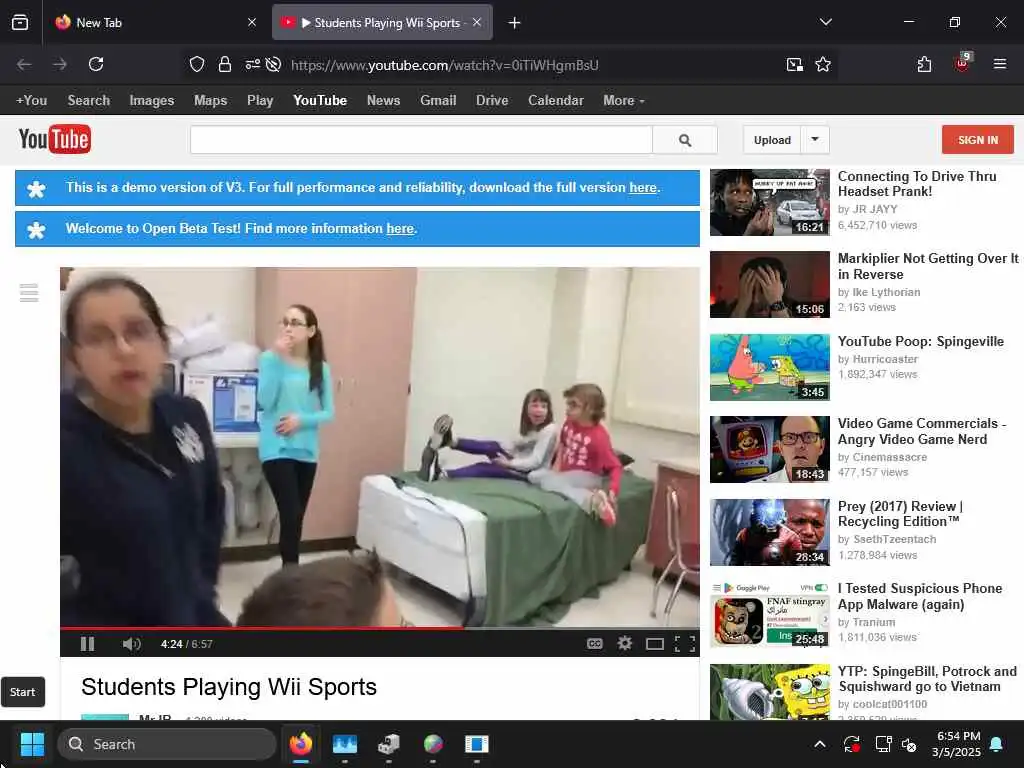Click the volume muted tray icon
Screen dimensions: 1024x768
(909, 744)
